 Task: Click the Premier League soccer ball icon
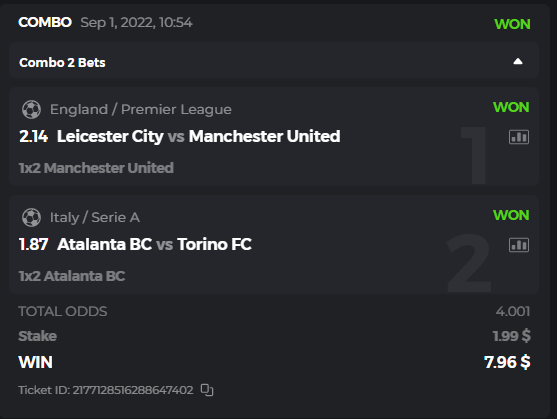pyautogui.click(x=31, y=109)
